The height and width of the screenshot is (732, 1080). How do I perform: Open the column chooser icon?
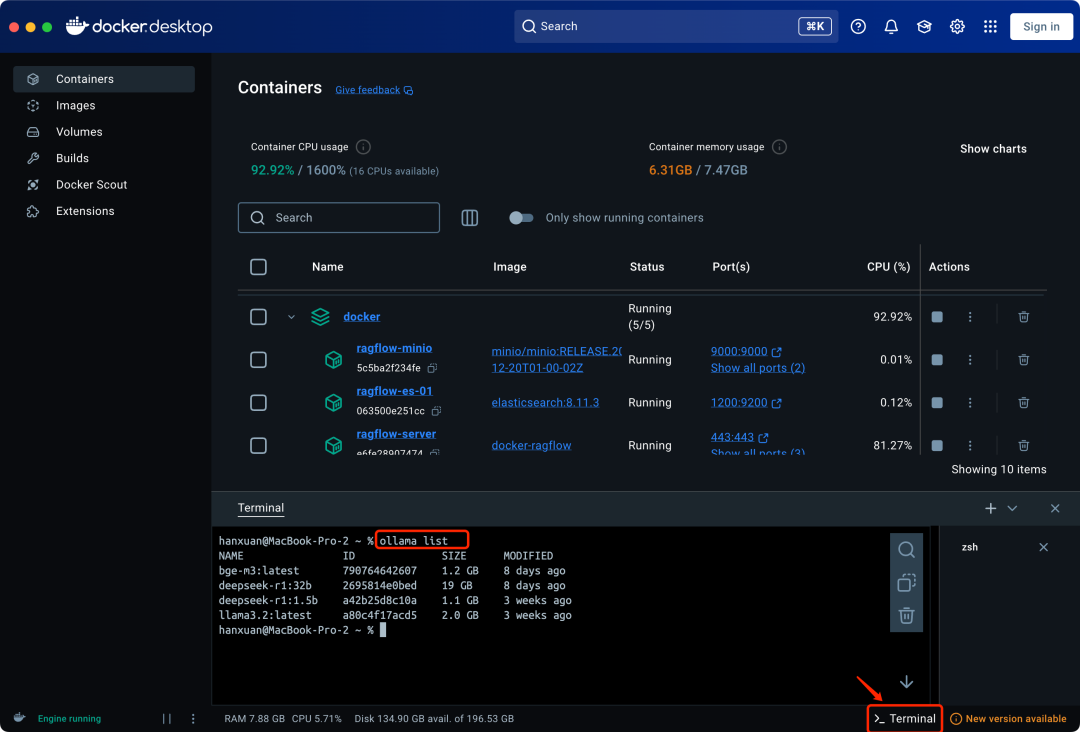(x=469, y=218)
